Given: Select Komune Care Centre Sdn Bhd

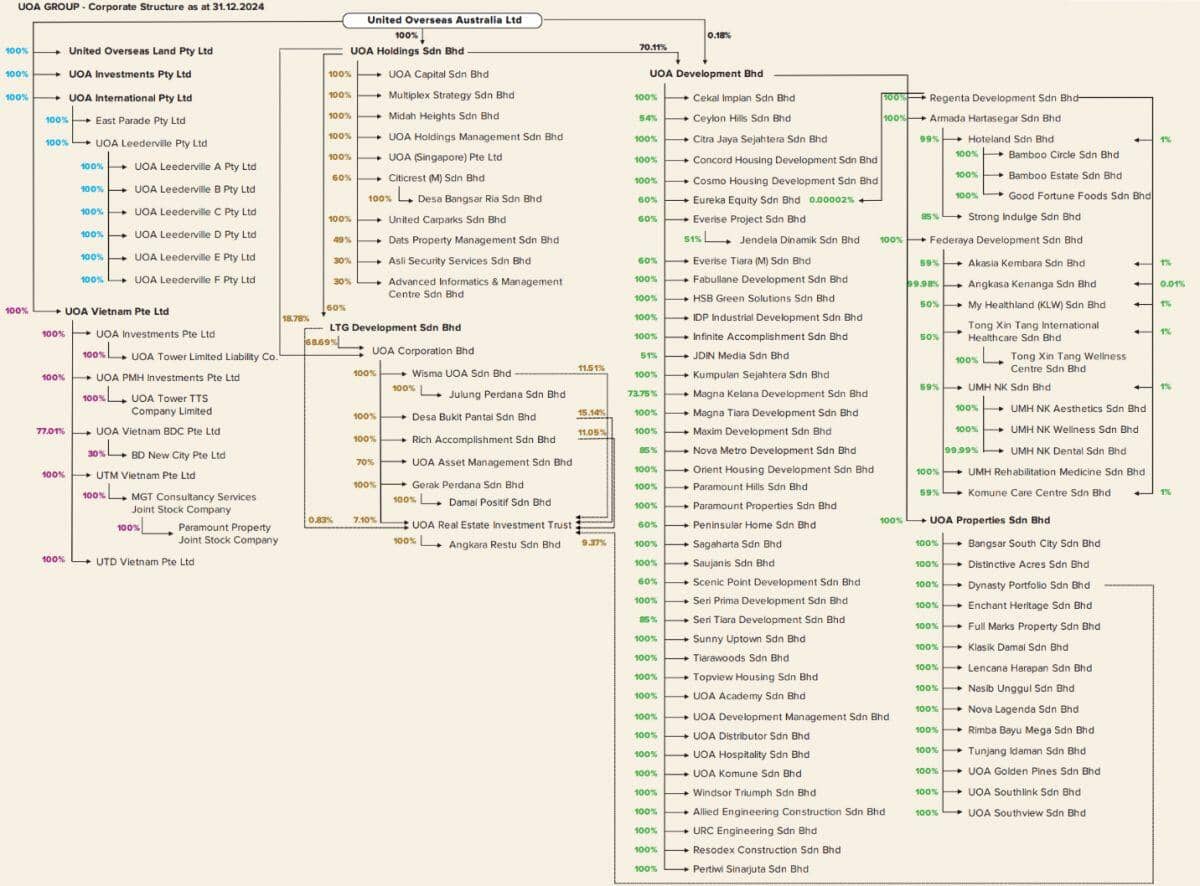Looking at the screenshot, I should (1039, 493).
